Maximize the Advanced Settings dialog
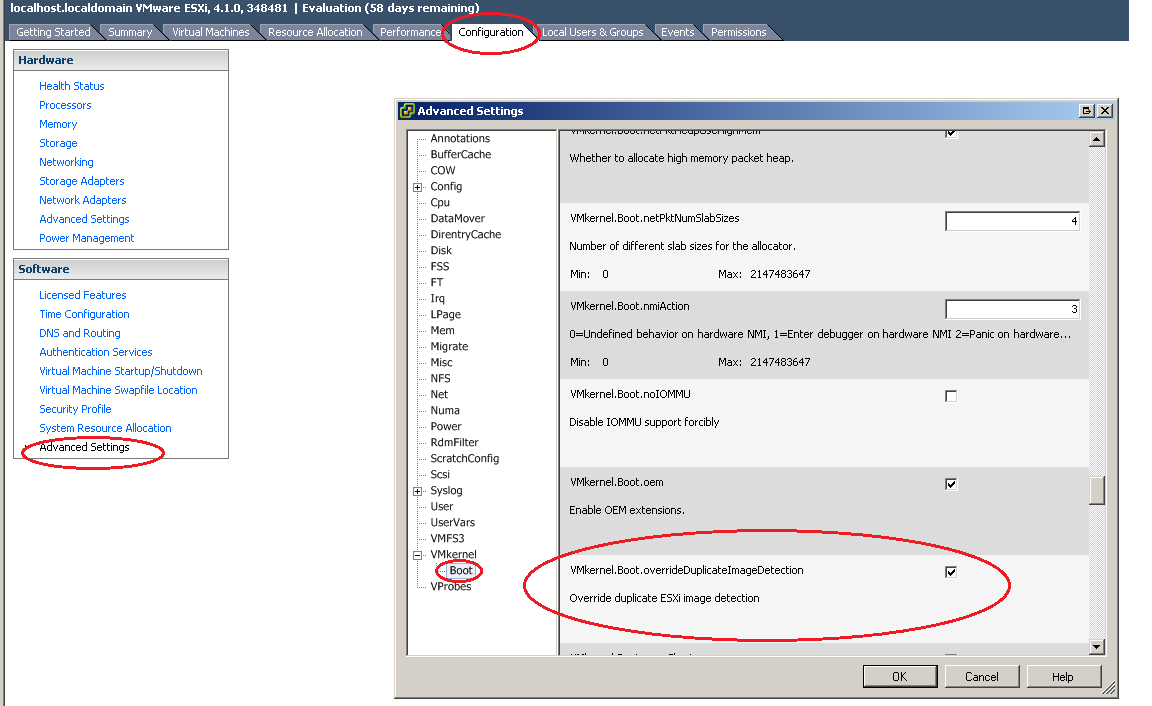This screenshot has height=706, width=1152. coord(1087,111)
